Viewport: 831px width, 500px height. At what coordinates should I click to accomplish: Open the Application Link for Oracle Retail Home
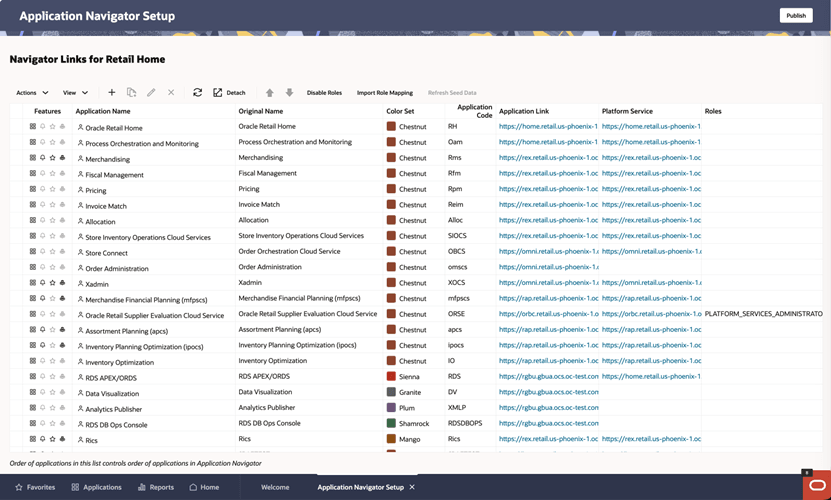[548, 126]
